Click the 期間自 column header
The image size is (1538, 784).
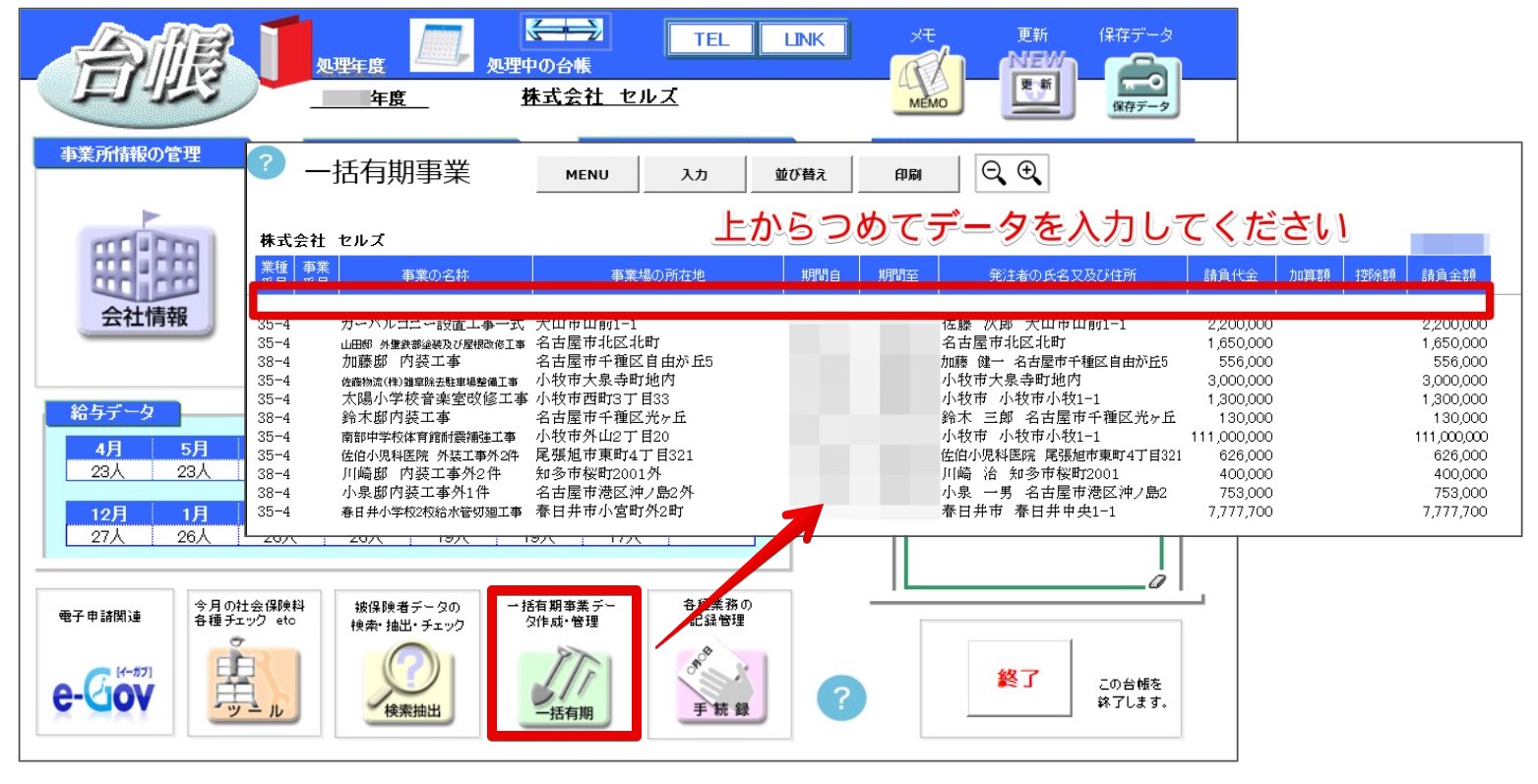click(x=821, y=274)
